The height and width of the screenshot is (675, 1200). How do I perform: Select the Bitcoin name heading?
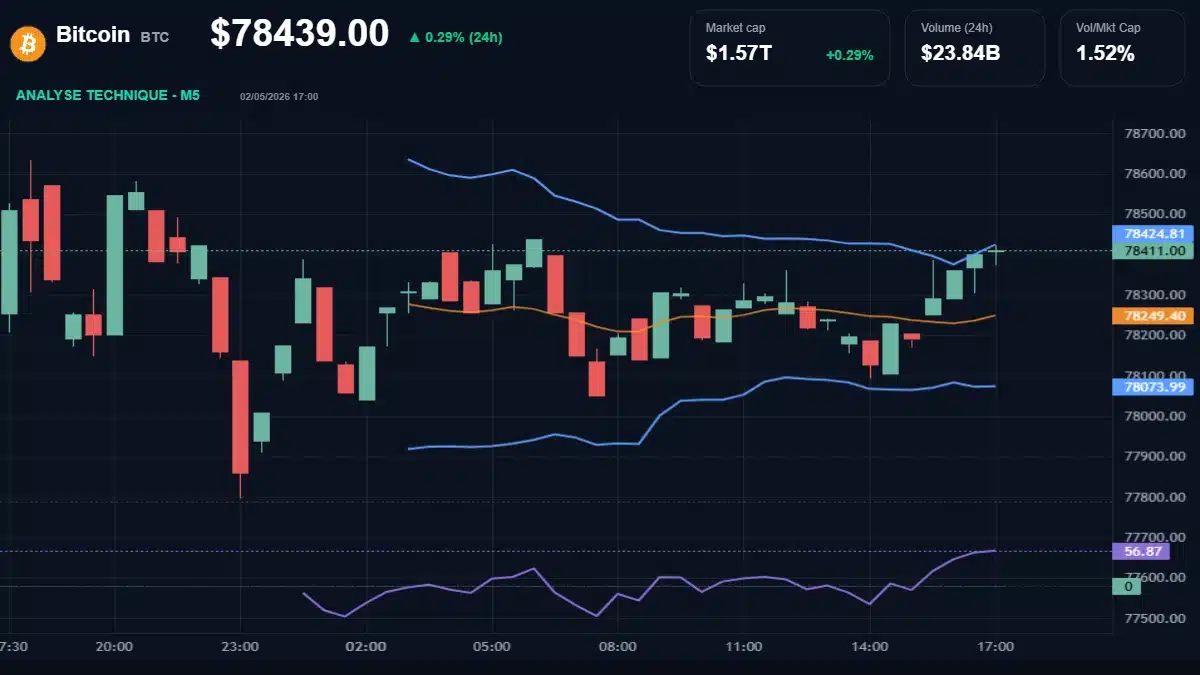coord(93,35)
